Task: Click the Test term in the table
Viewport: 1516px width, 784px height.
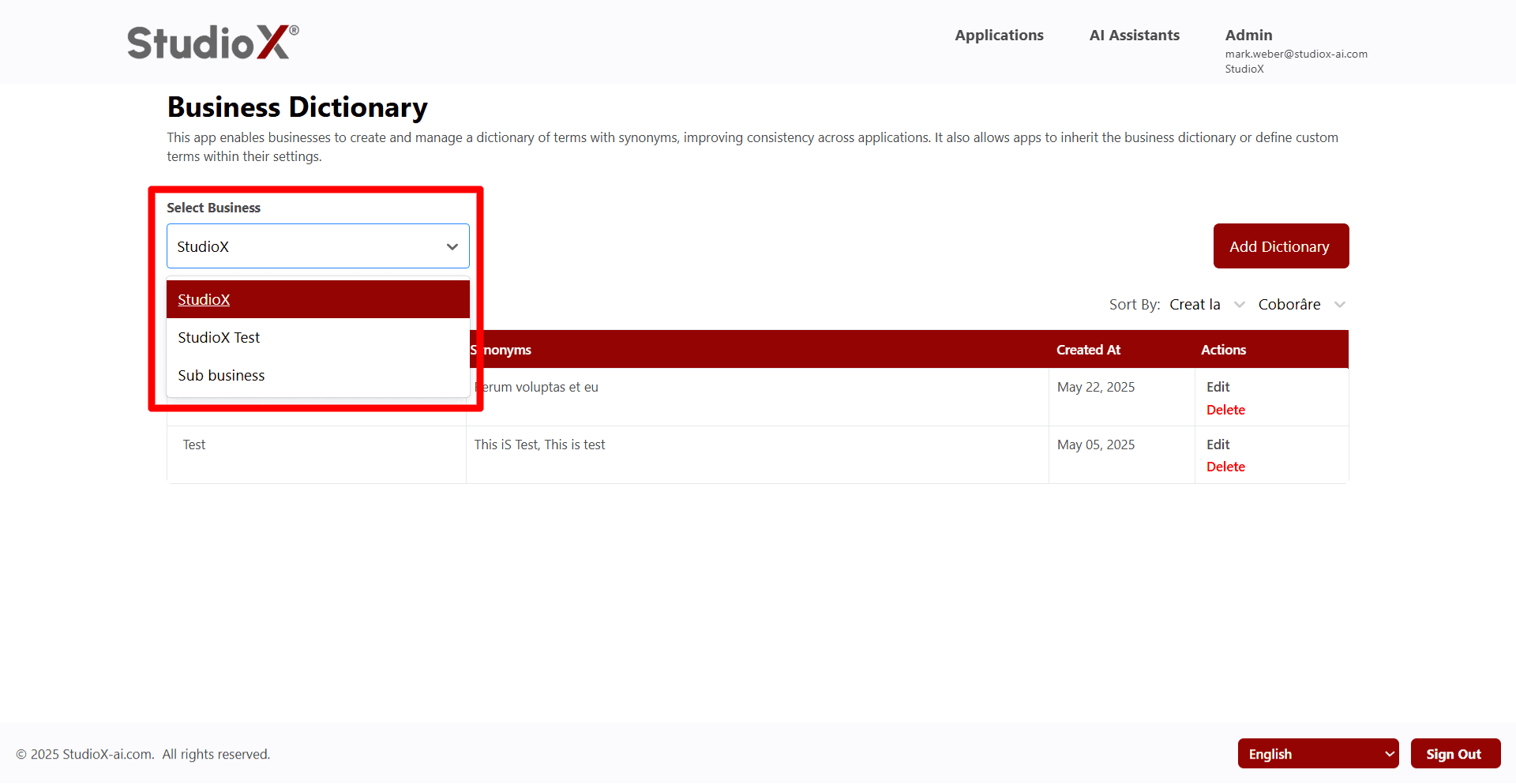Action: (x=193, y=445)
